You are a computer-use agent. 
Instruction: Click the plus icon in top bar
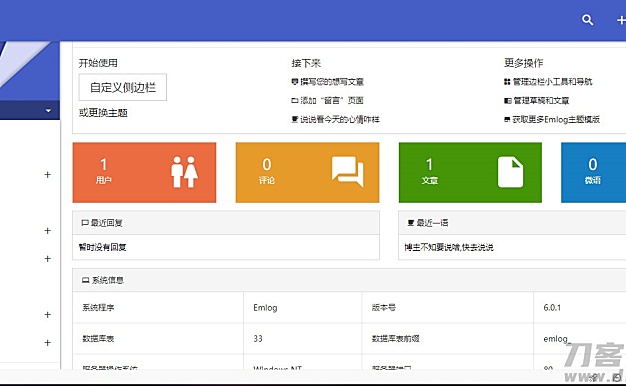tap(621, 20)
